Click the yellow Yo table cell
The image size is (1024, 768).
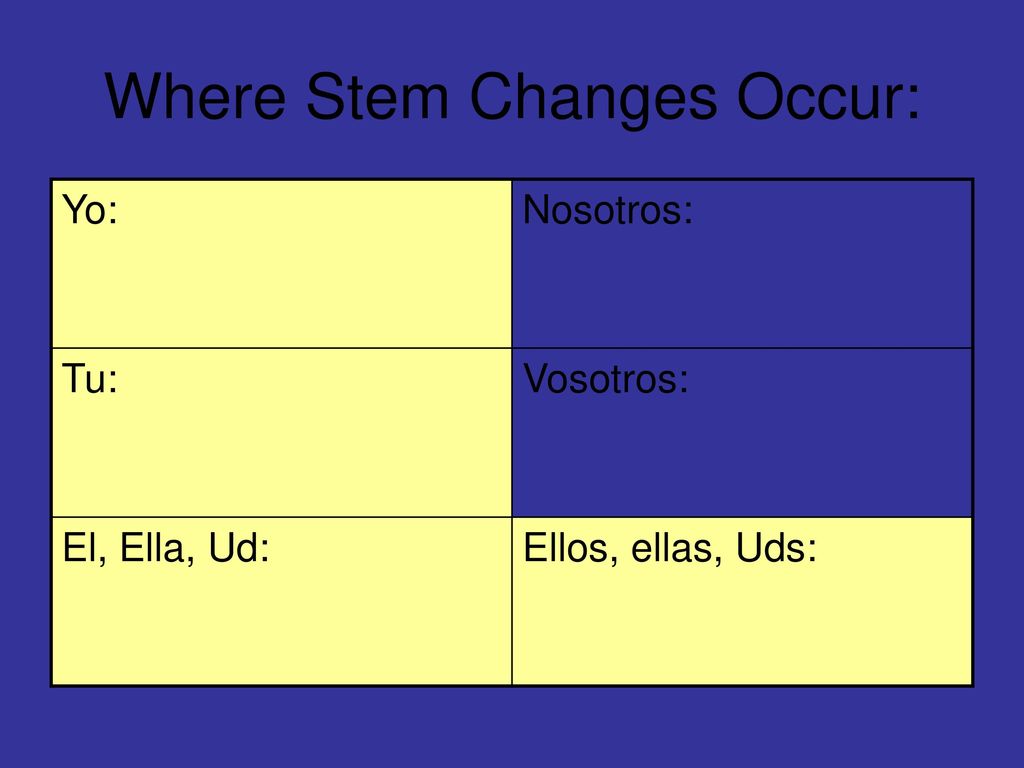tap(281, 264)
